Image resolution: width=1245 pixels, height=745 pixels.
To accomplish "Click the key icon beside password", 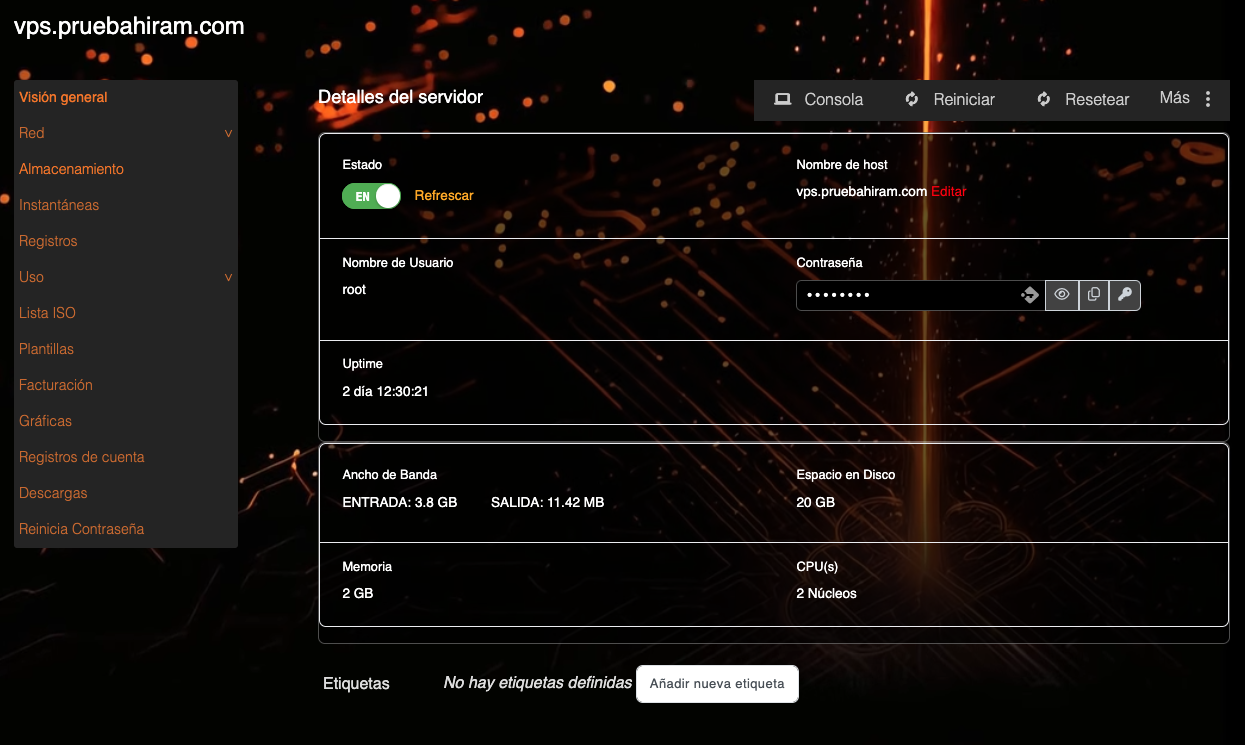I will click(x=1125, y=295).
